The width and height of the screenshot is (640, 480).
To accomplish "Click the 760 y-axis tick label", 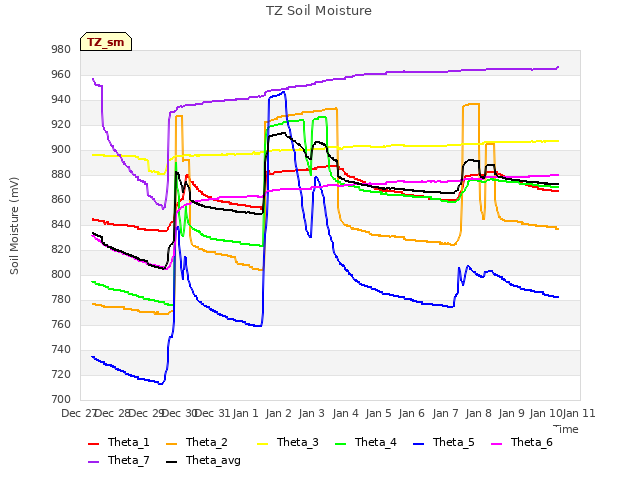I will click(x=61, y=325).
